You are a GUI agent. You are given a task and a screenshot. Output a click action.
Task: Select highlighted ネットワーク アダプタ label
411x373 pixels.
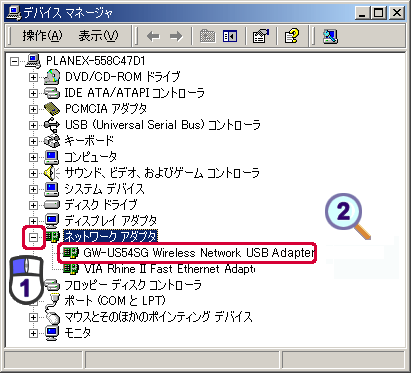(110, 237)
